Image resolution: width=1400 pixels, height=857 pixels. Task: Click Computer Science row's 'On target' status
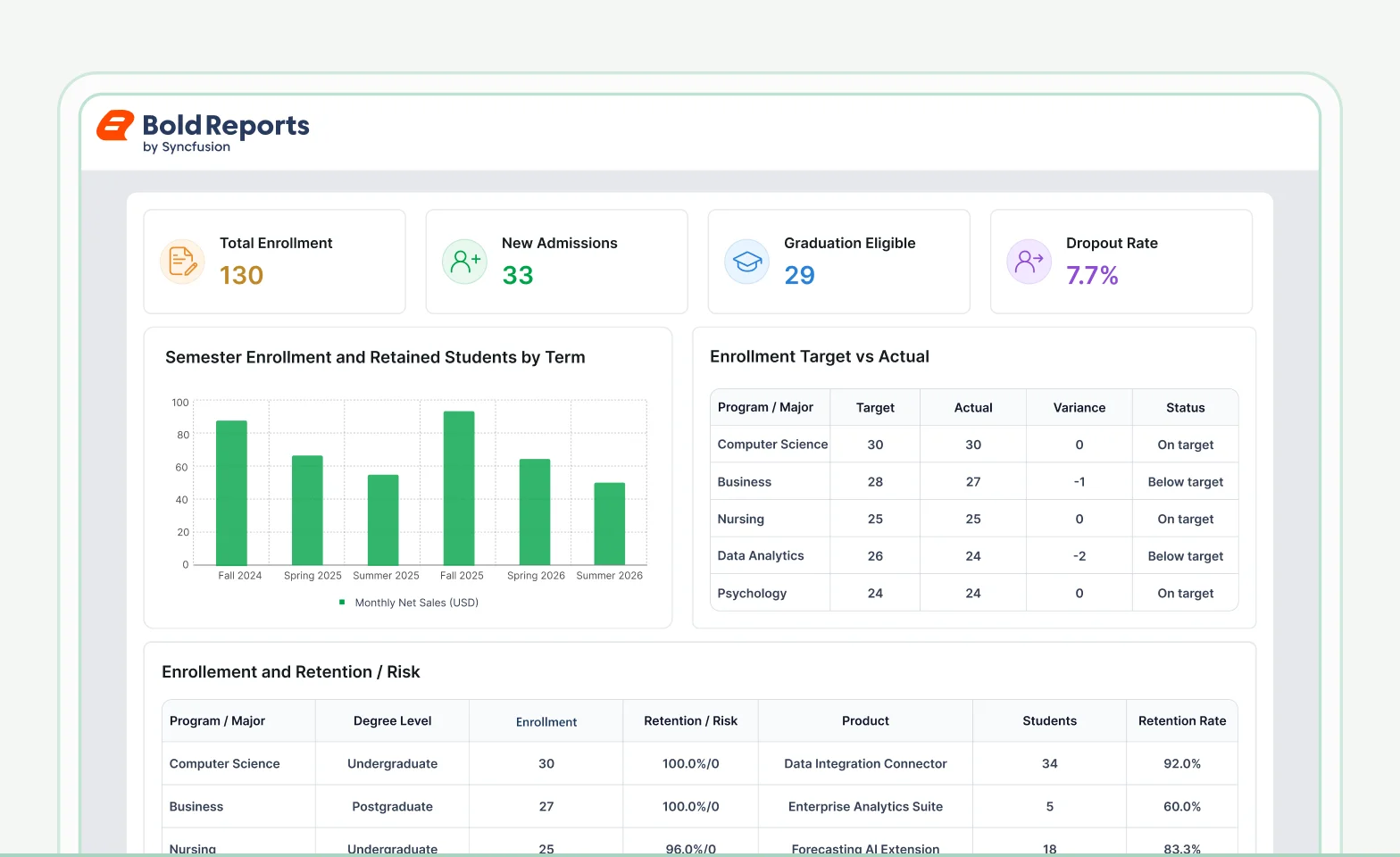pos(1186,445)
